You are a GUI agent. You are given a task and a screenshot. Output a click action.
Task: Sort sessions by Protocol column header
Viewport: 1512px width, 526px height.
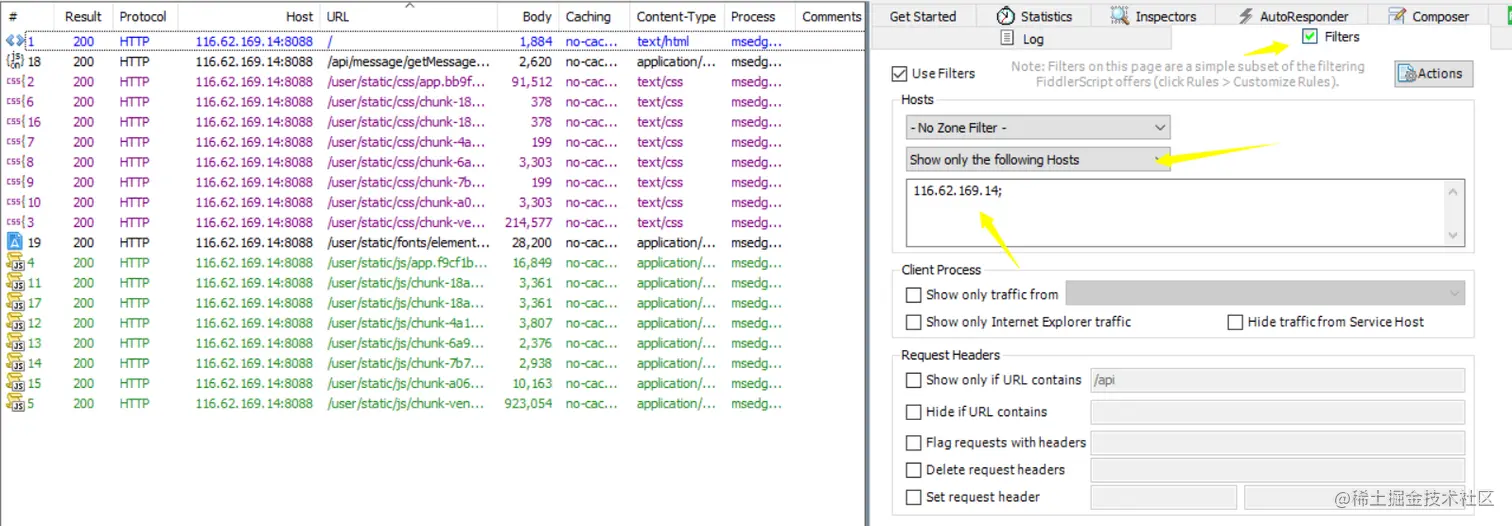click(144, 16)
